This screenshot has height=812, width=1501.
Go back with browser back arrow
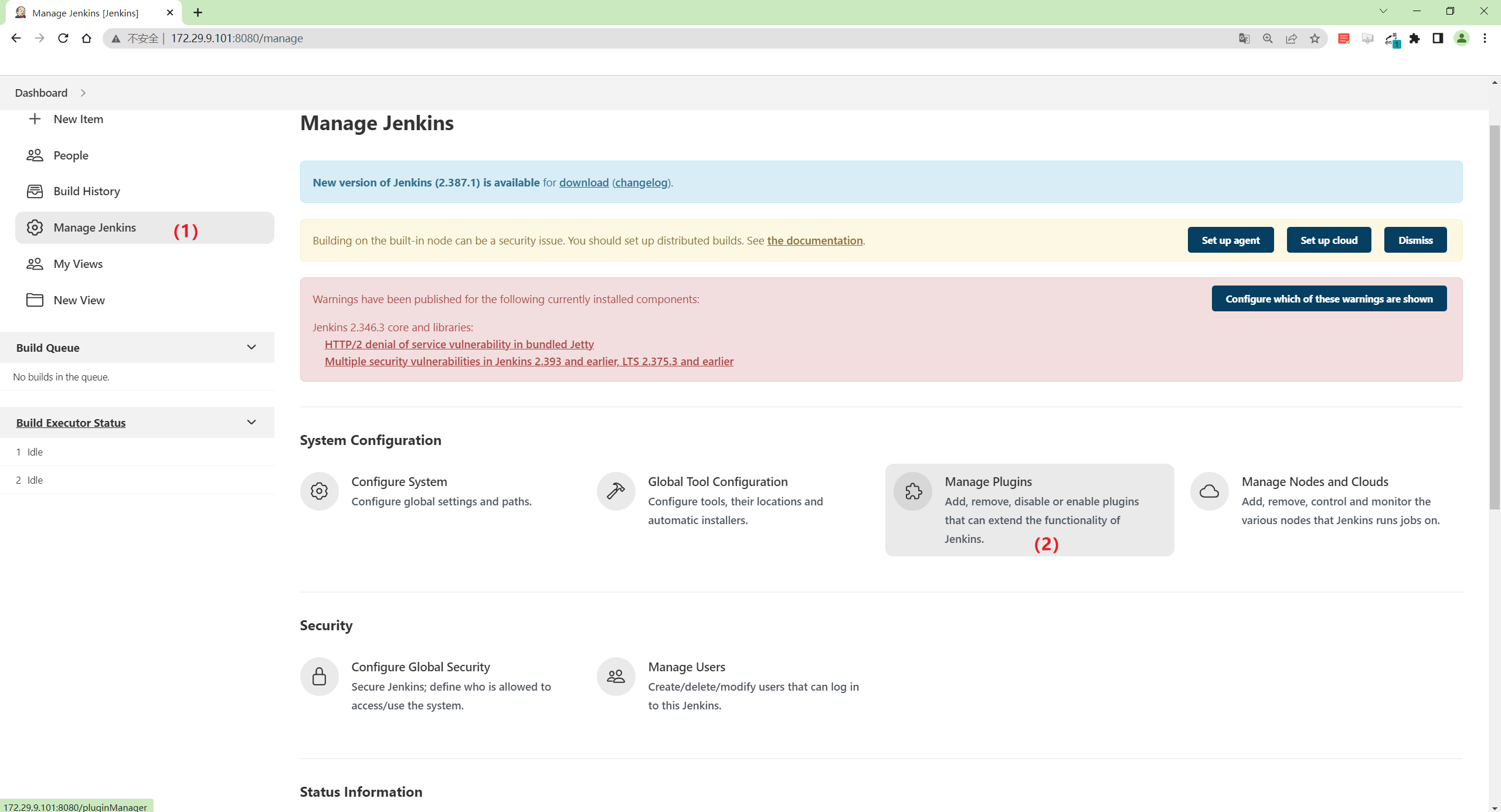(16, 38)
